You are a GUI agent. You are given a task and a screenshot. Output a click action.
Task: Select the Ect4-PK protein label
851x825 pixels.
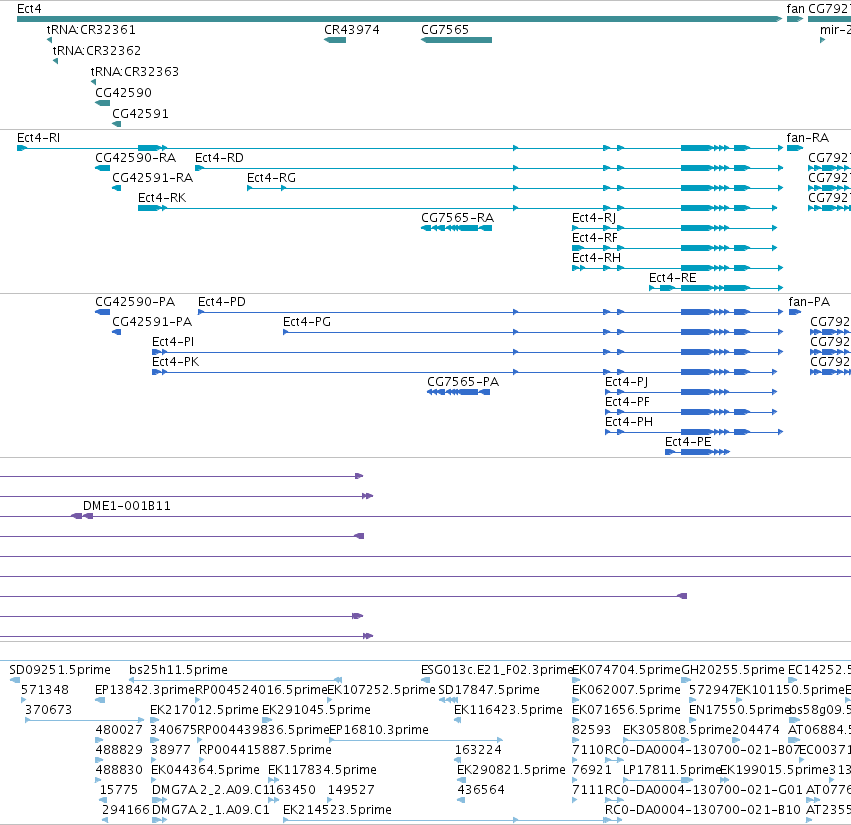[175, 362]
